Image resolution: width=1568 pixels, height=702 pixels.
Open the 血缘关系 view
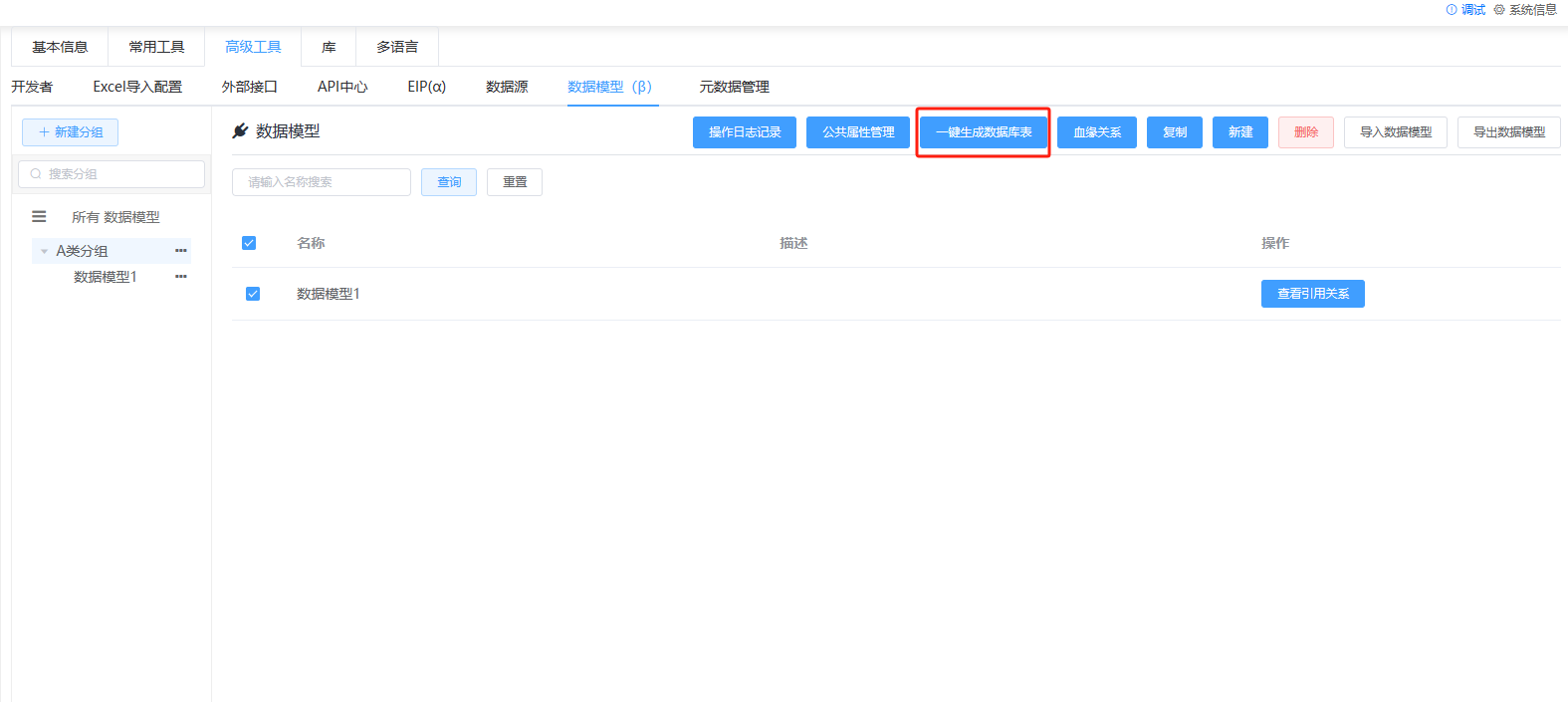coord(1096,132)
